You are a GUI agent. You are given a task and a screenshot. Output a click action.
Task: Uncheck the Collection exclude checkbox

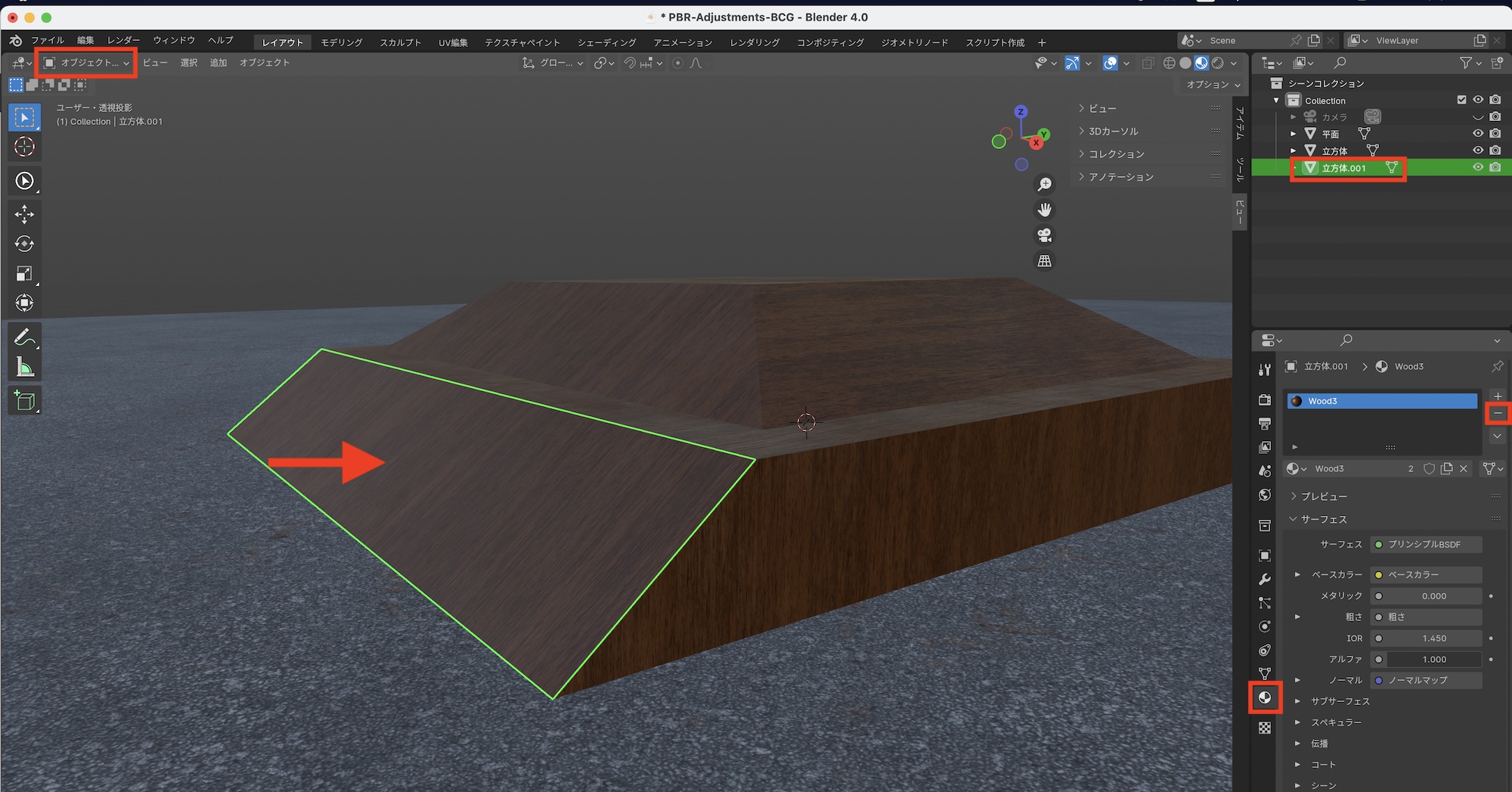coord(1461,100)
